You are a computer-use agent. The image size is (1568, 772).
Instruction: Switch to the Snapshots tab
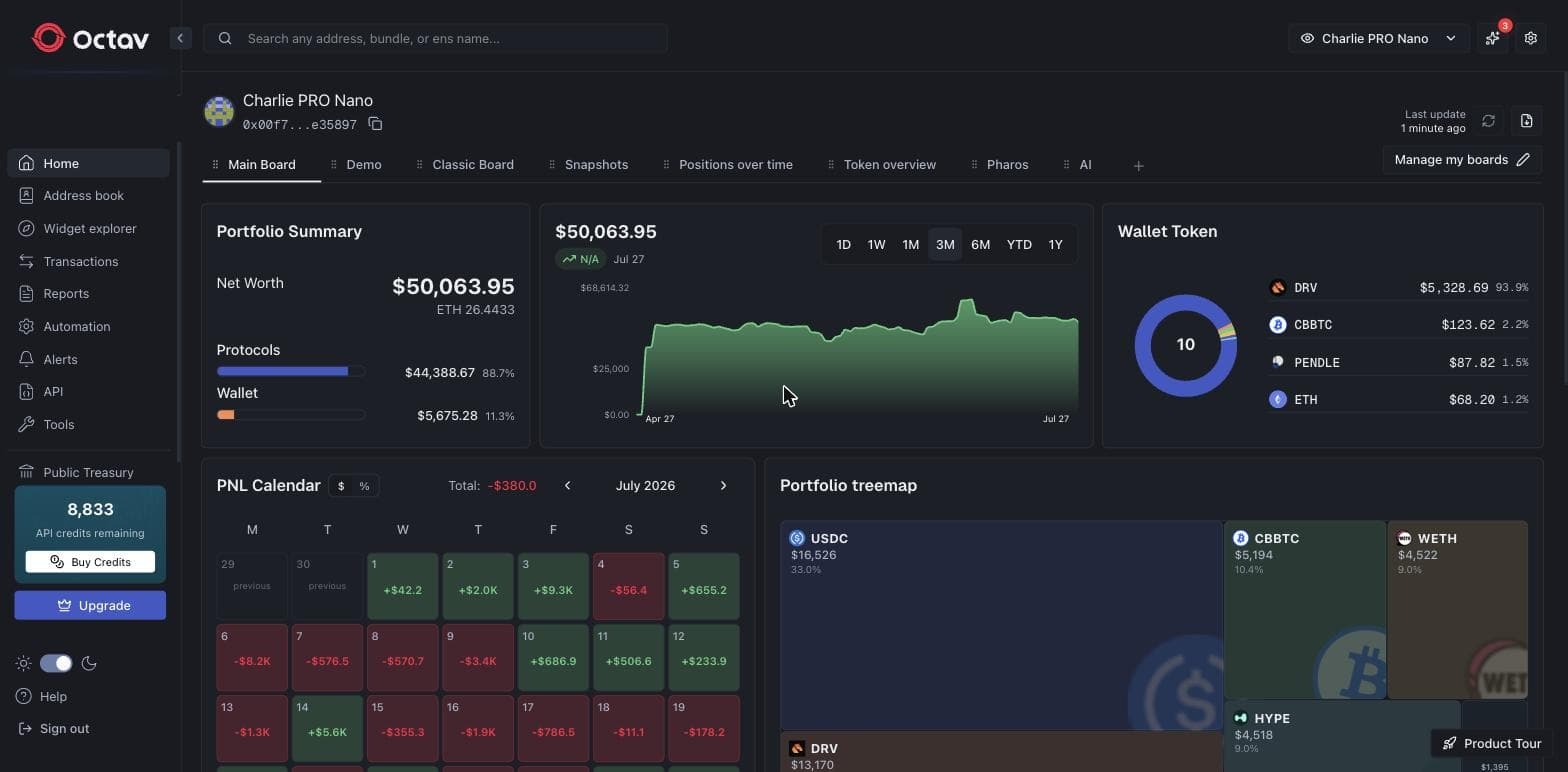pos(596,165)
